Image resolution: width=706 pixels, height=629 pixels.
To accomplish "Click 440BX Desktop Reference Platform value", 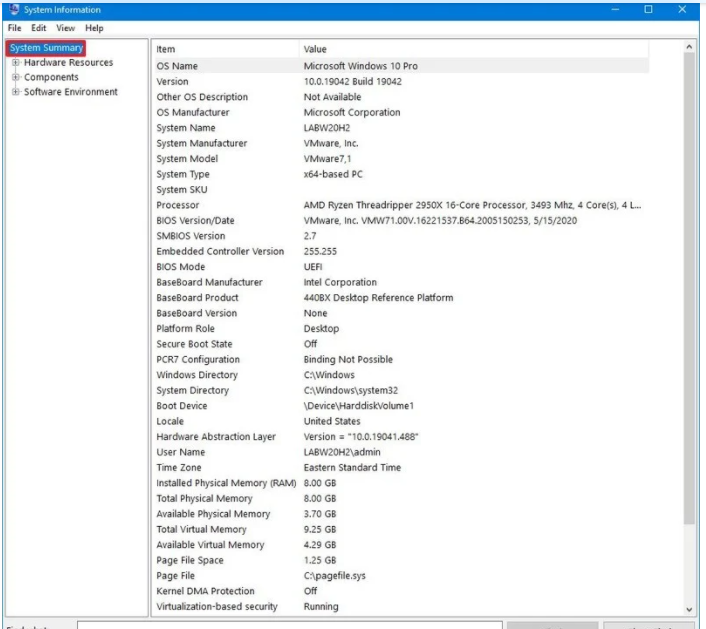I will 378,298.
